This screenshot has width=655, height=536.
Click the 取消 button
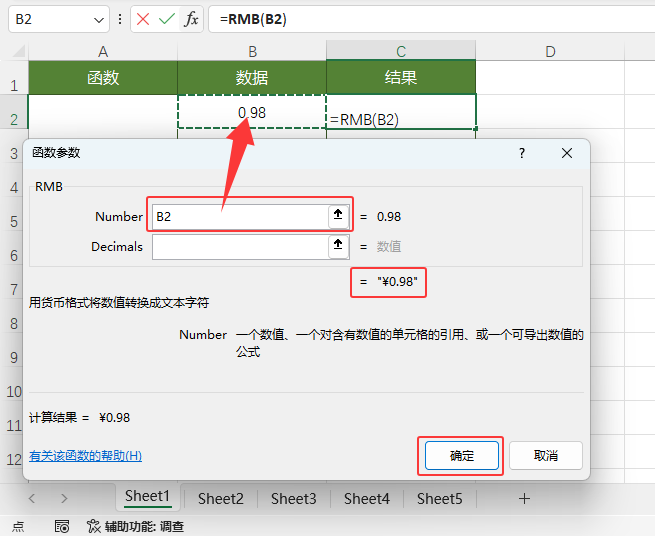(546, 456)
